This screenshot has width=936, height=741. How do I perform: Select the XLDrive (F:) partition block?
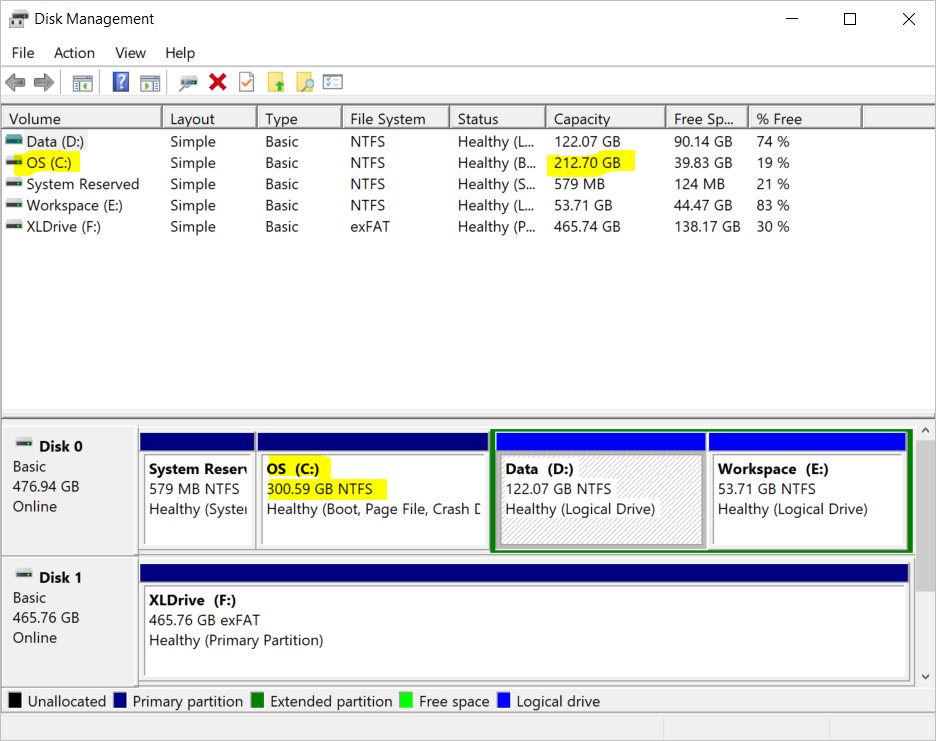click(x=524, y=621)
